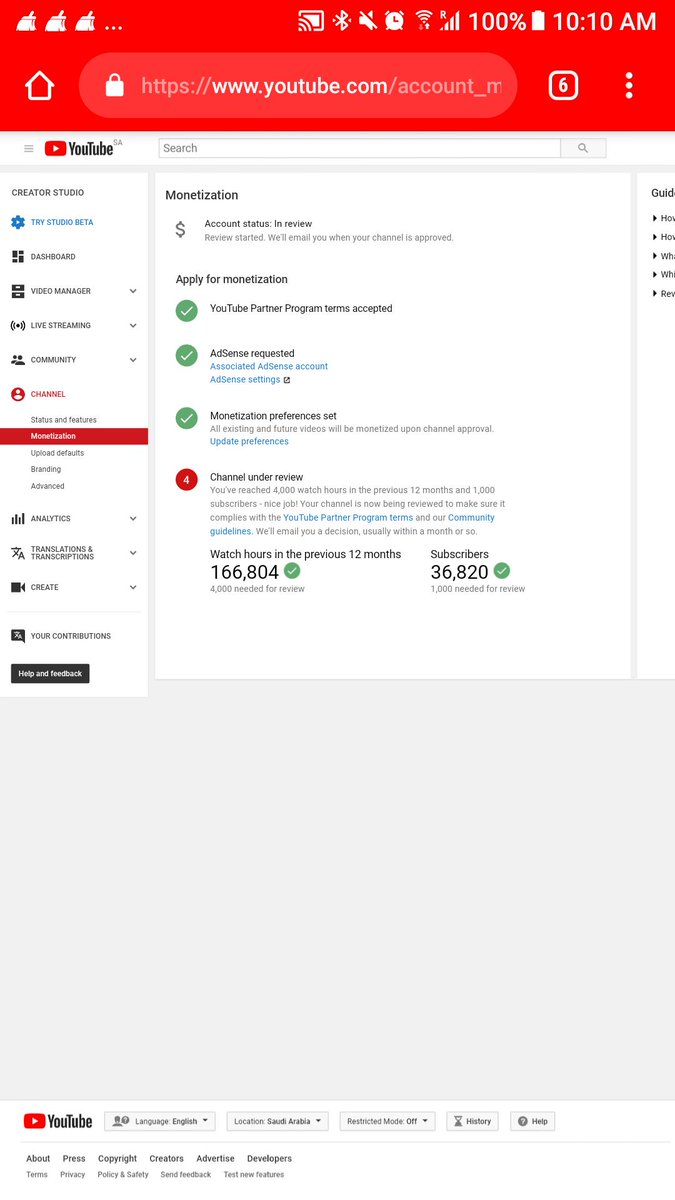The width and height of the screenshot is (675, 1200).
Task: Click Help and feedback button
Action: (x=50, y=674)
